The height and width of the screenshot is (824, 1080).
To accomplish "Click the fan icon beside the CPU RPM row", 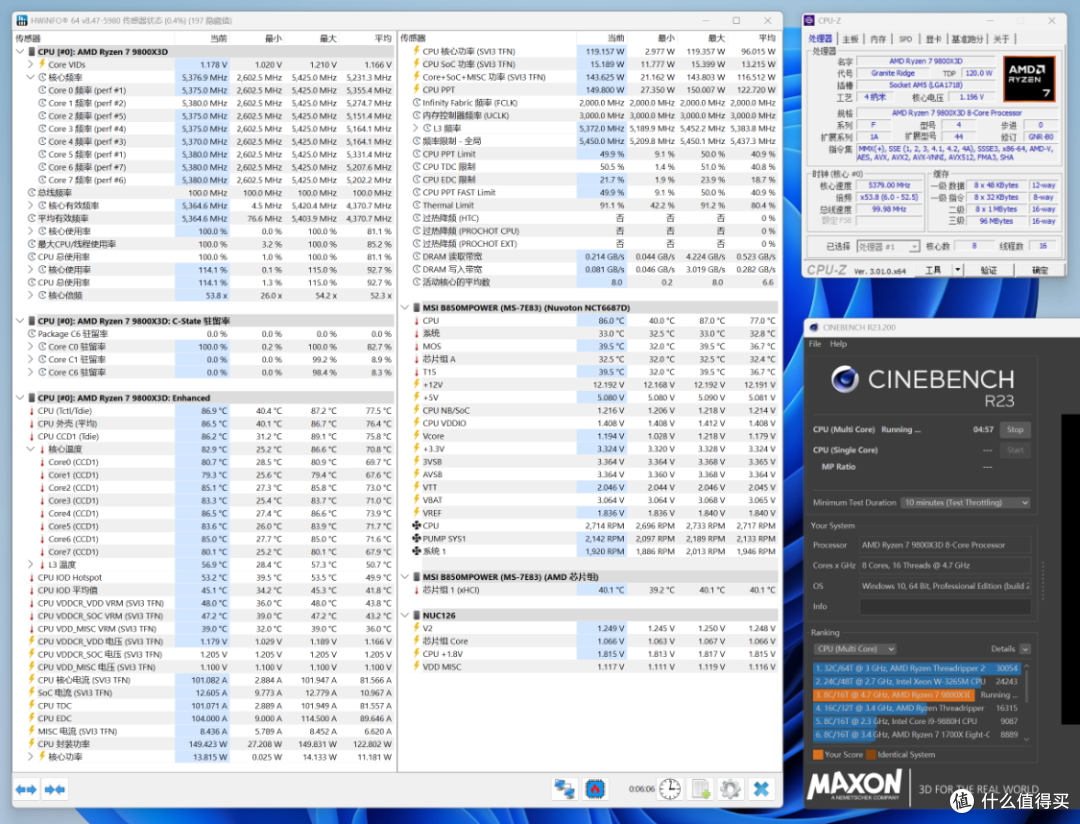I will (x=416, y=525).
